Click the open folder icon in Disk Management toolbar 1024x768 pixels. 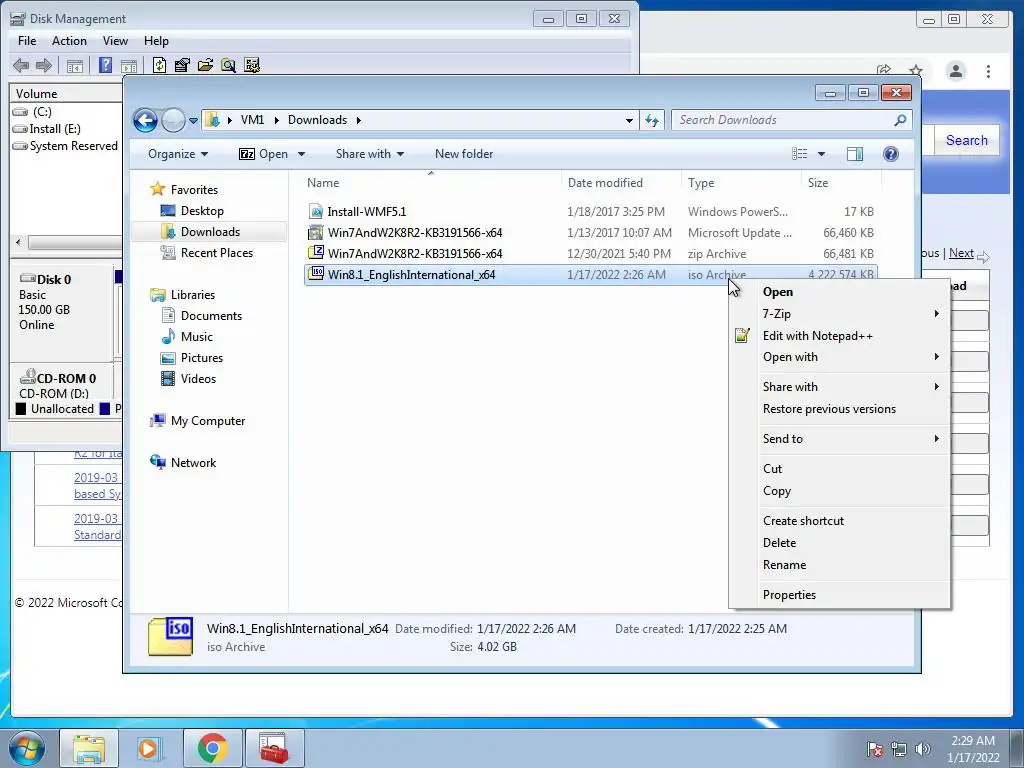pyautogui.click(x=205, y=65)
